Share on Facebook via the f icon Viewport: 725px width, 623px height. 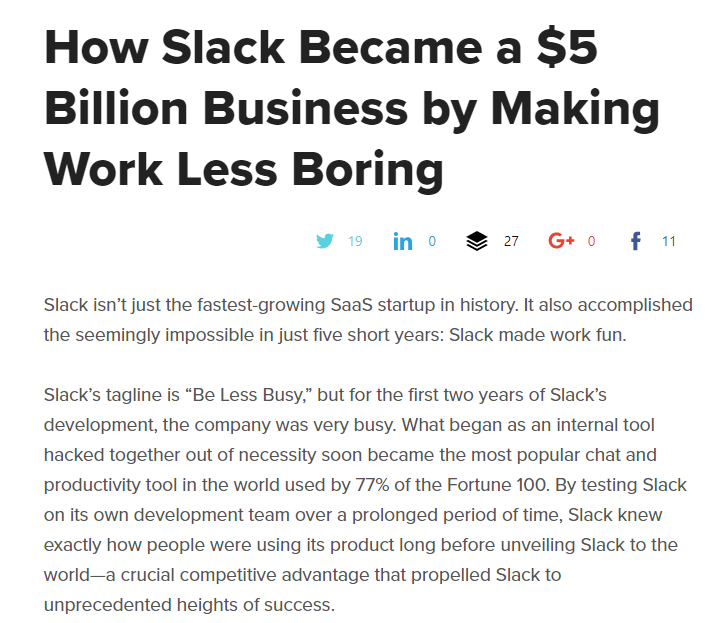[x=636, y=241]
